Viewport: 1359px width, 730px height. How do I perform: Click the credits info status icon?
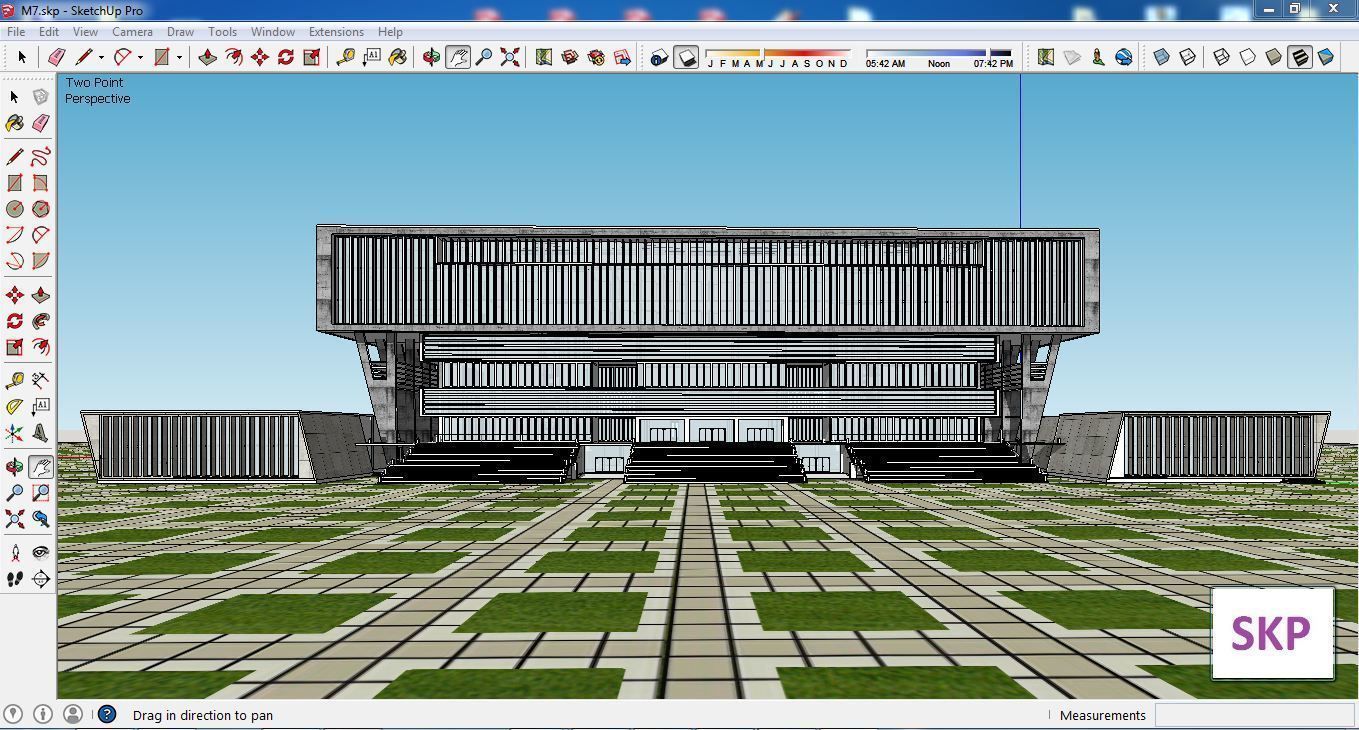42,714
